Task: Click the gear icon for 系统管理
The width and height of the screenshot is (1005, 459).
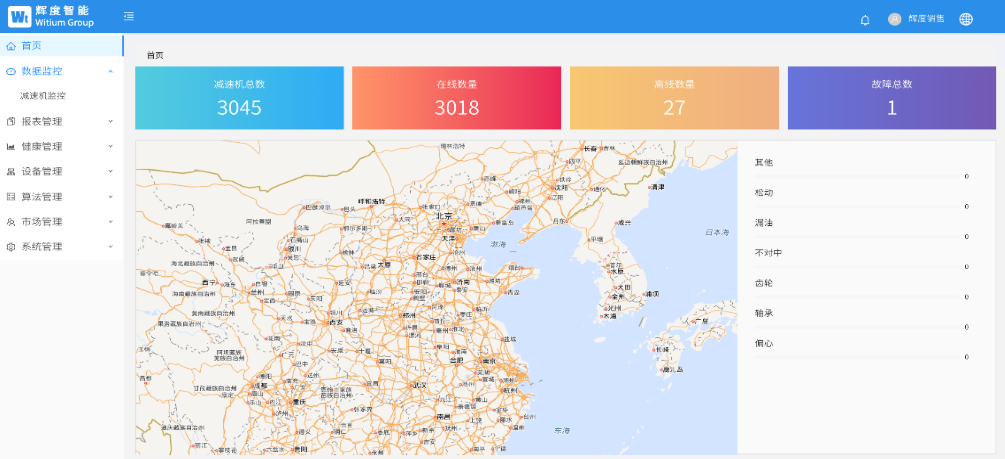Action: (x=11, y=246)
